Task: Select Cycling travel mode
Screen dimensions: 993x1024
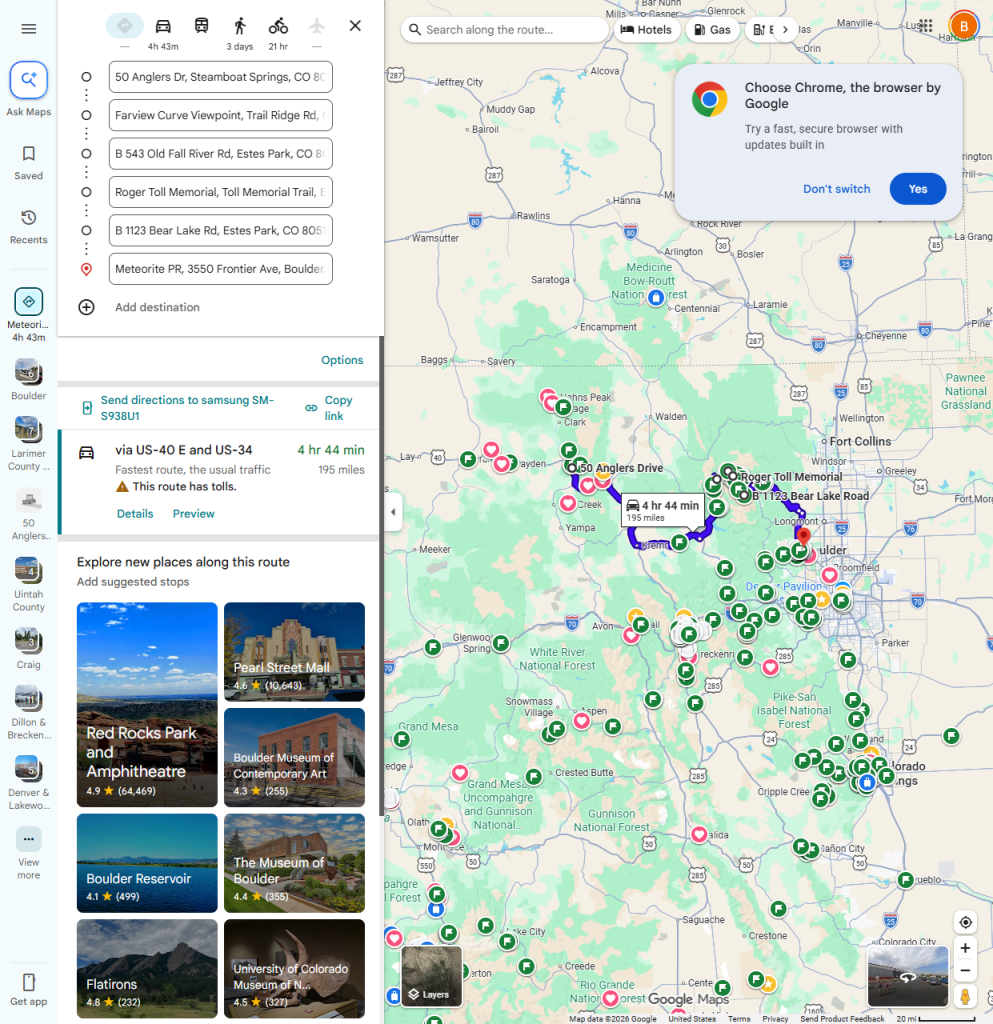Action: (278, 26)
